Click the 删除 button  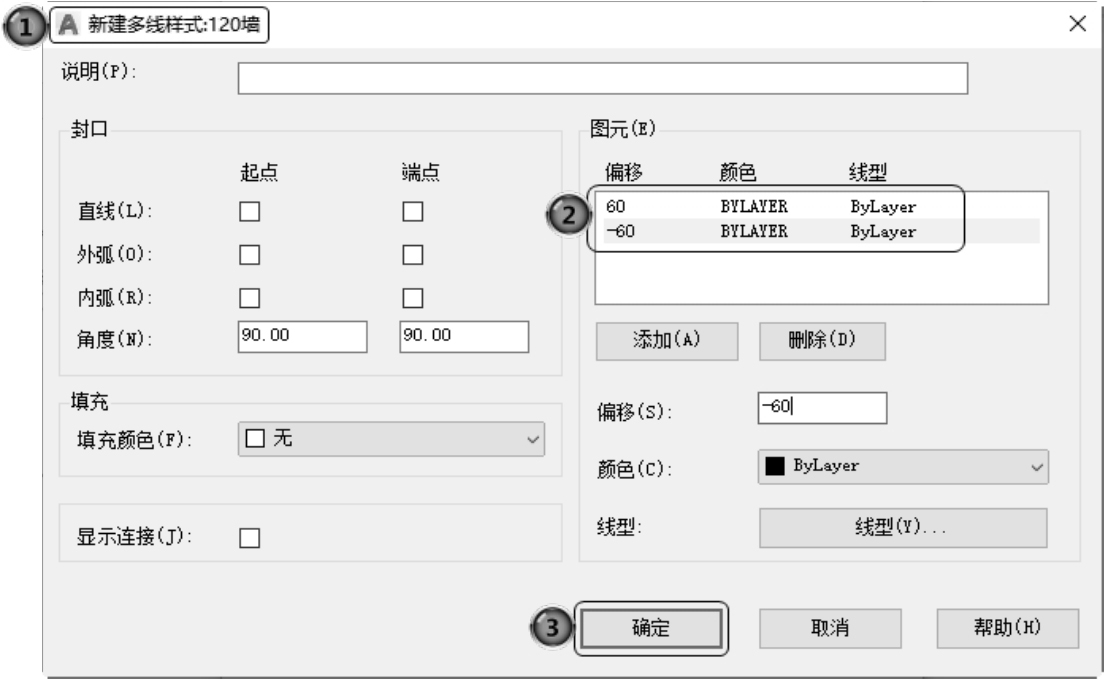pyautogui.click(x=822, y=340)
